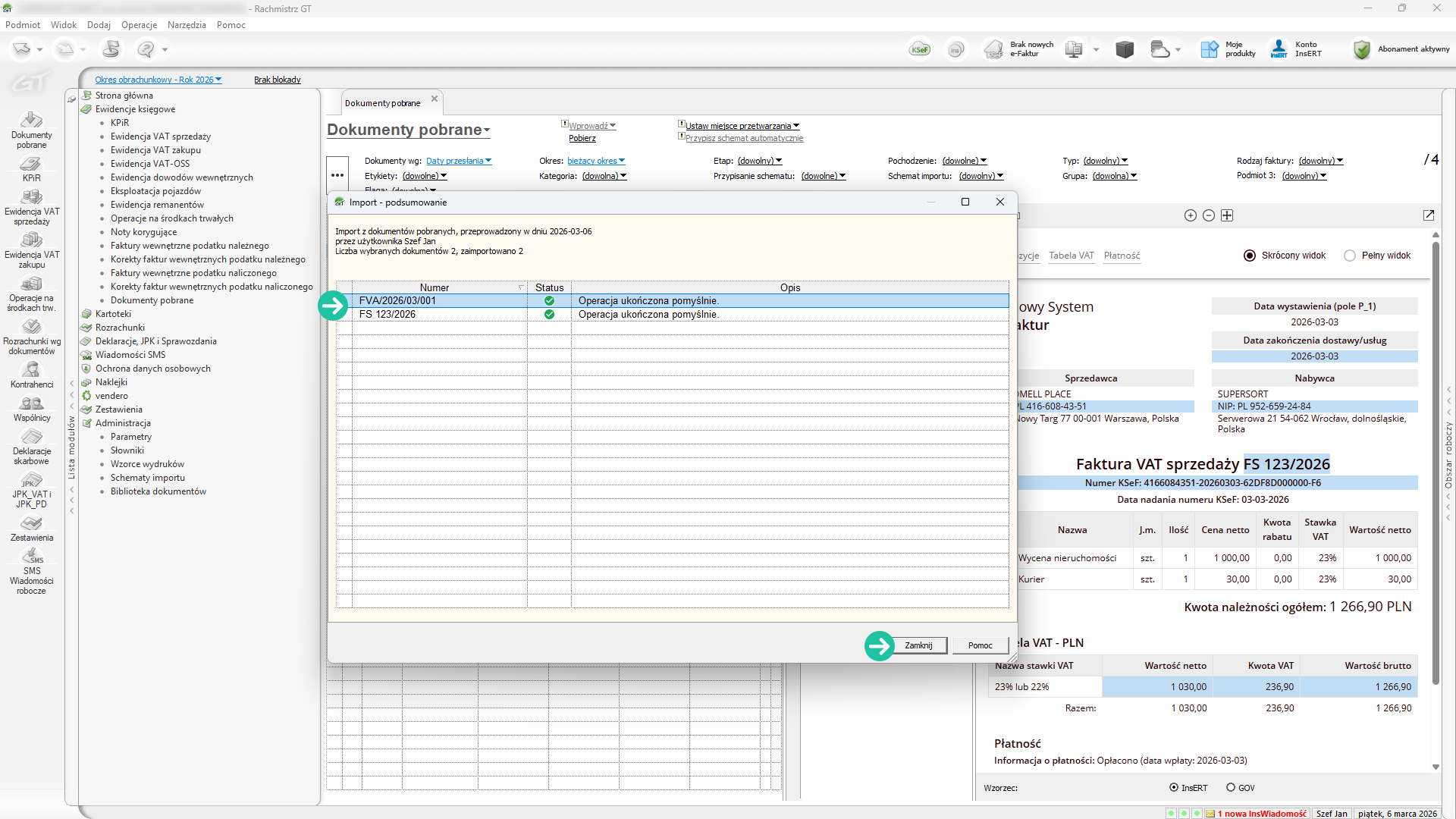Open Dokumenty wg Daty przesłania dropdown
Viewport: 1456px width, 819px height.
[459, 161]
